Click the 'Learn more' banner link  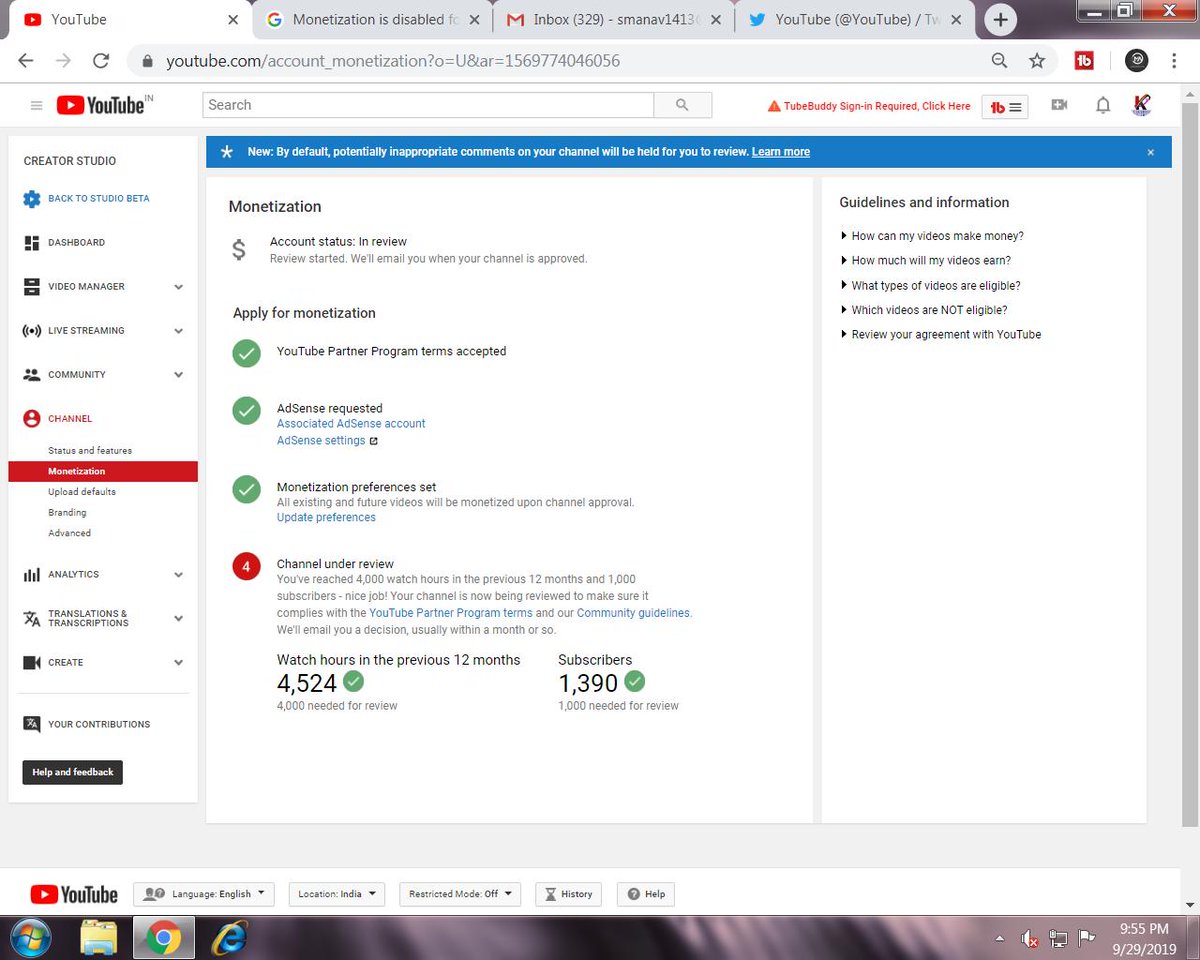coord(781,152)
